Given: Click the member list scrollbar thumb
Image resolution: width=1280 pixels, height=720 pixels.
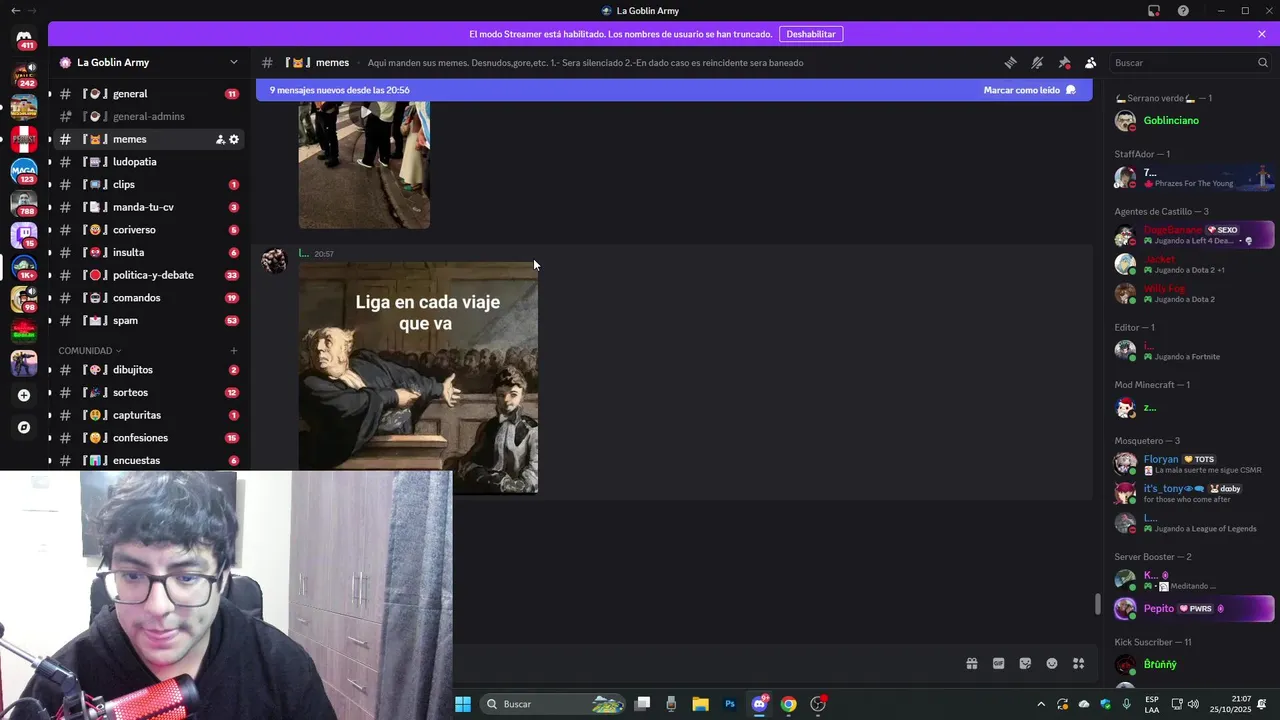Looking at the screenshot, I should click(x=1097, y=605).
